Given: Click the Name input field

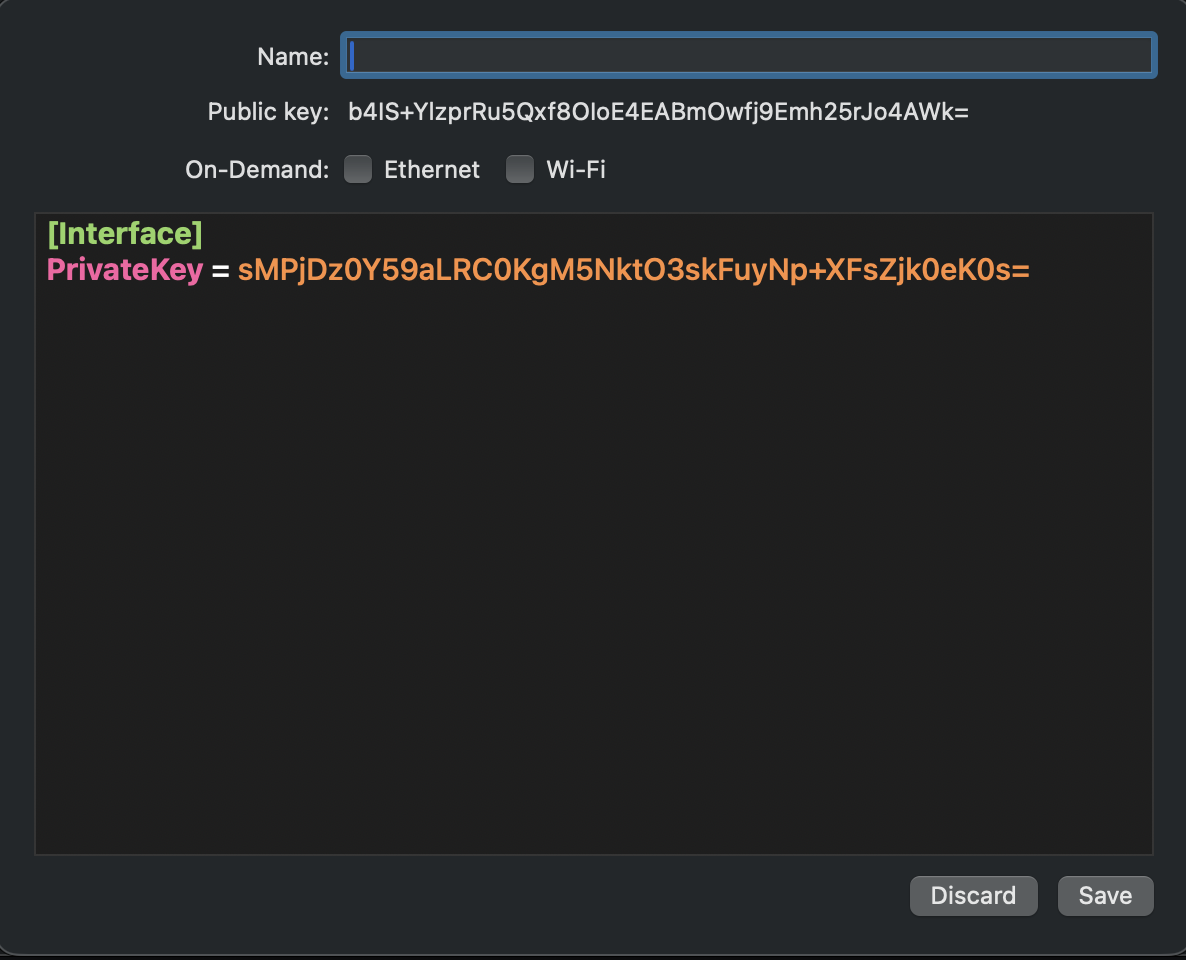Looking at the screenshot, I should point(748,55).
